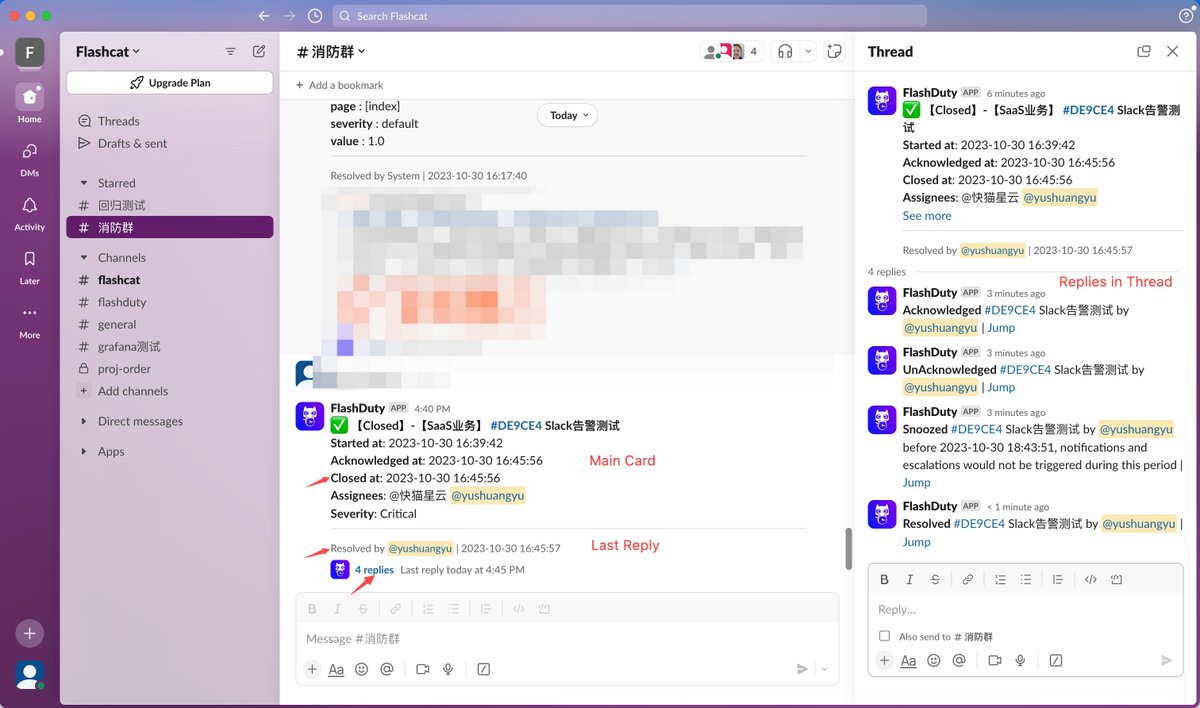This screenshot has width=1200, height=708.
Task: Toggle formatting toolbar with Aa in thread composer
Action: pos(908,660)
